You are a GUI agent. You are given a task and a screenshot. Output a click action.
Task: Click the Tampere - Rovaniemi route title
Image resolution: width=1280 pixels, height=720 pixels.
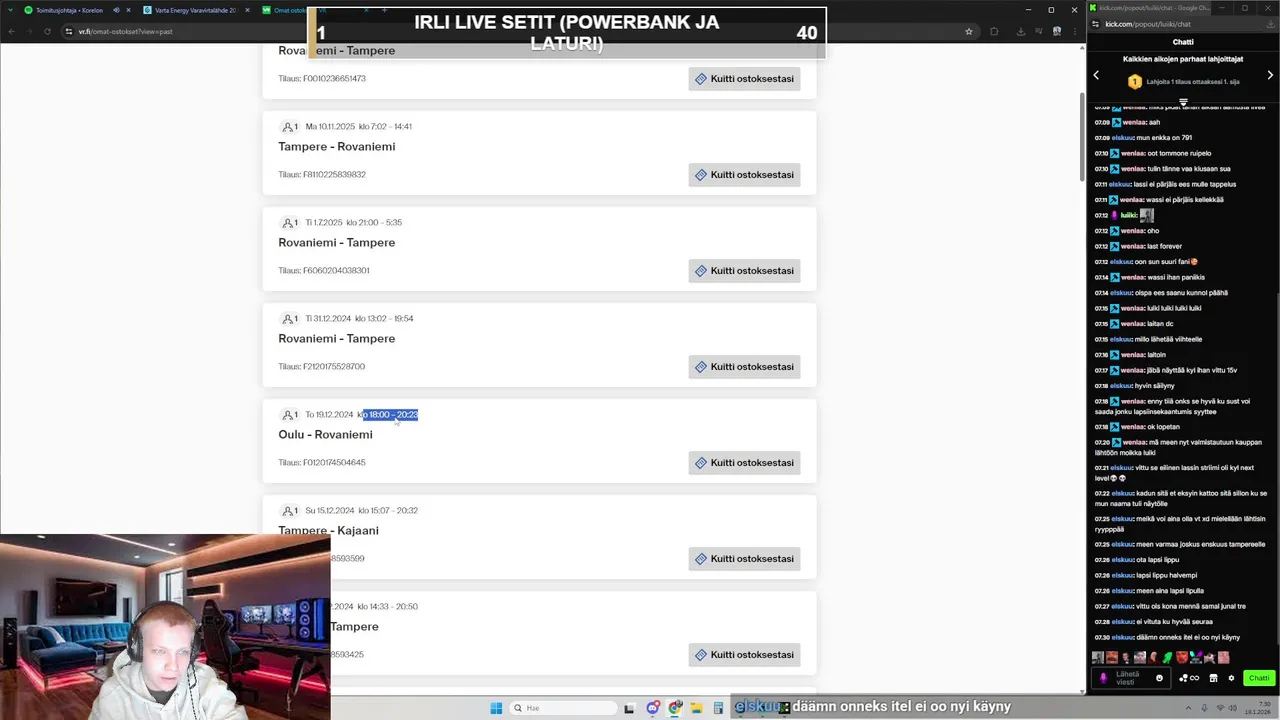(336, 146)
